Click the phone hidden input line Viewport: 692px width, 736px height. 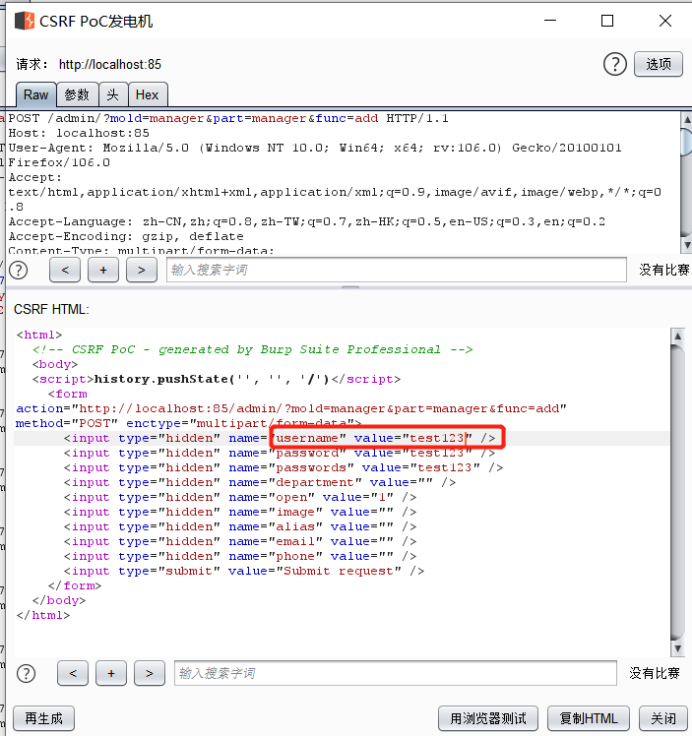[240, 556]
